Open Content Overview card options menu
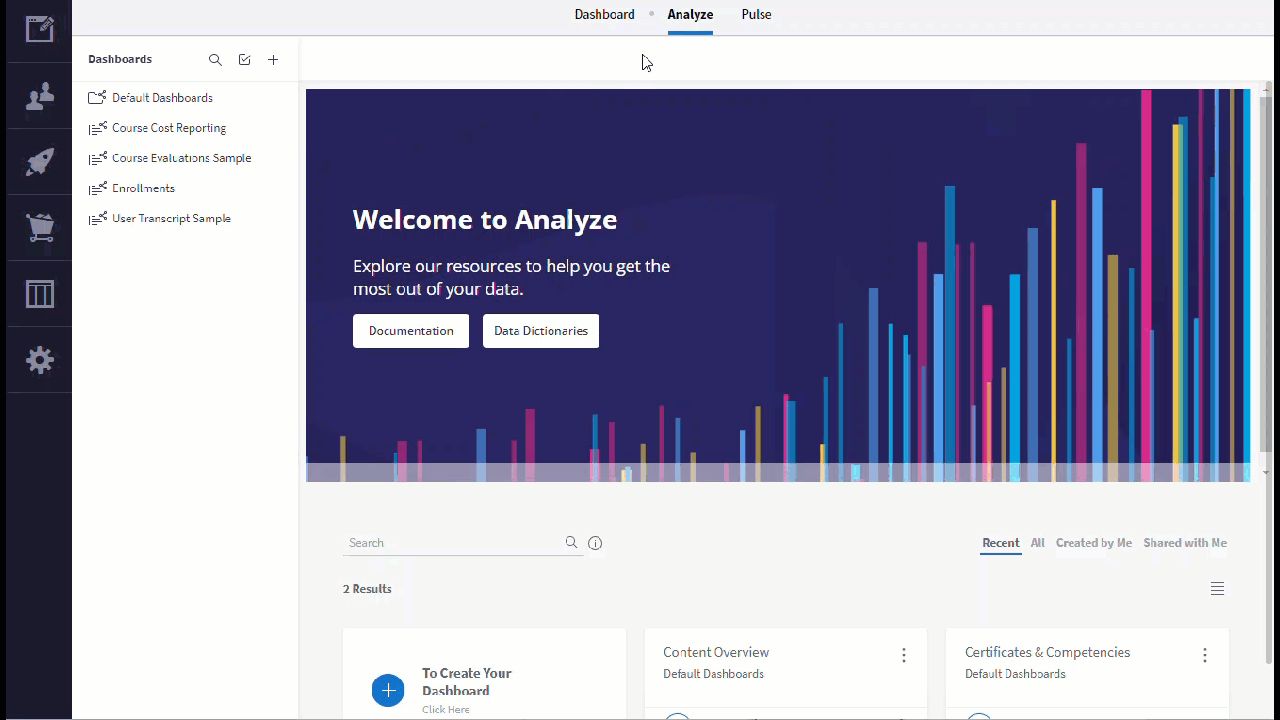1280x720 pixels. click(x=903, y=655)
